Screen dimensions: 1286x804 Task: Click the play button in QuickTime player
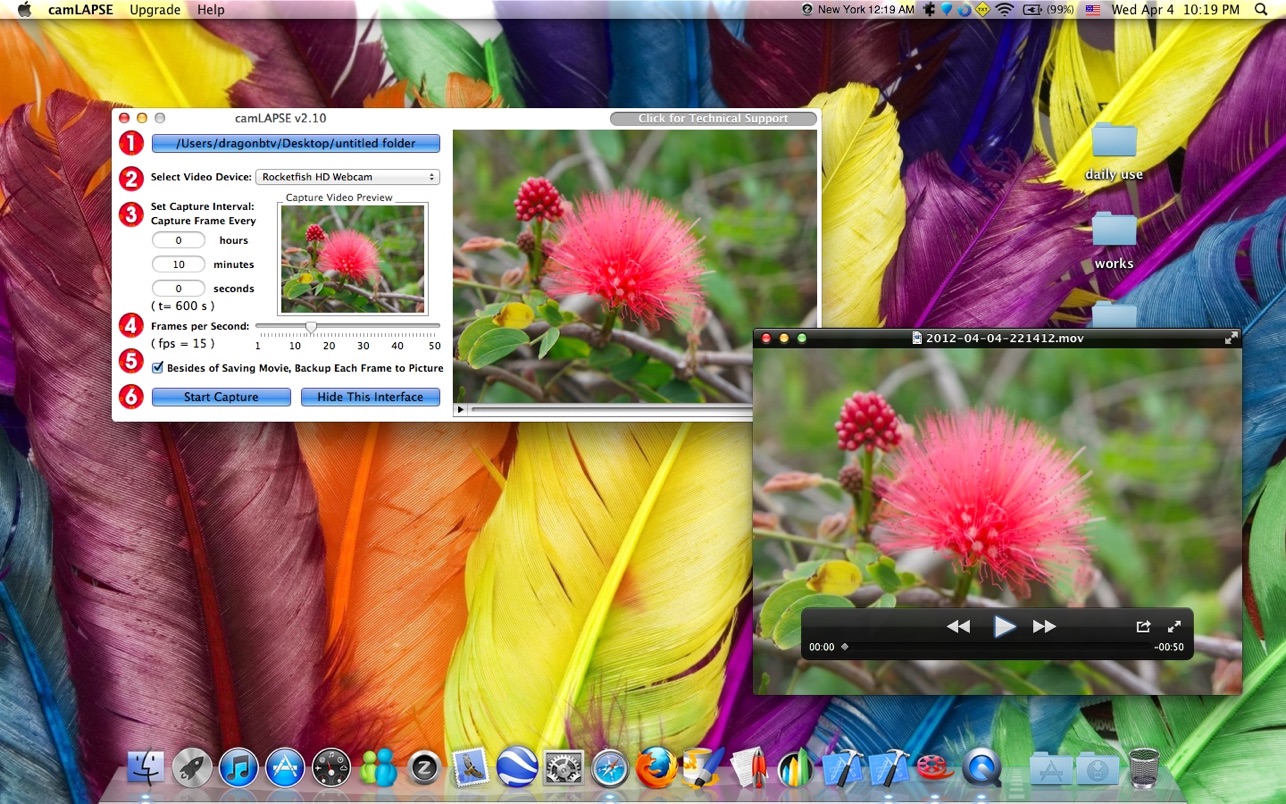tap(1004, 627)
